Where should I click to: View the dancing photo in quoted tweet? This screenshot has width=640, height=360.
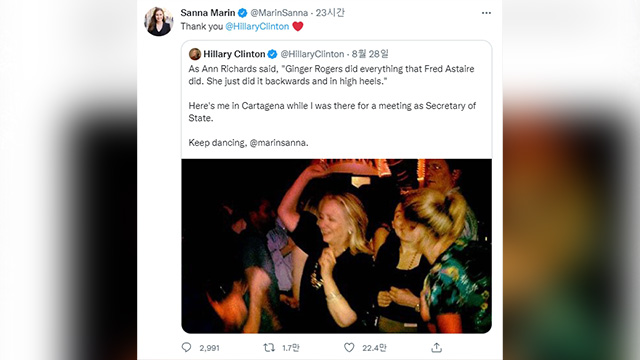click(x=336, y=246)
